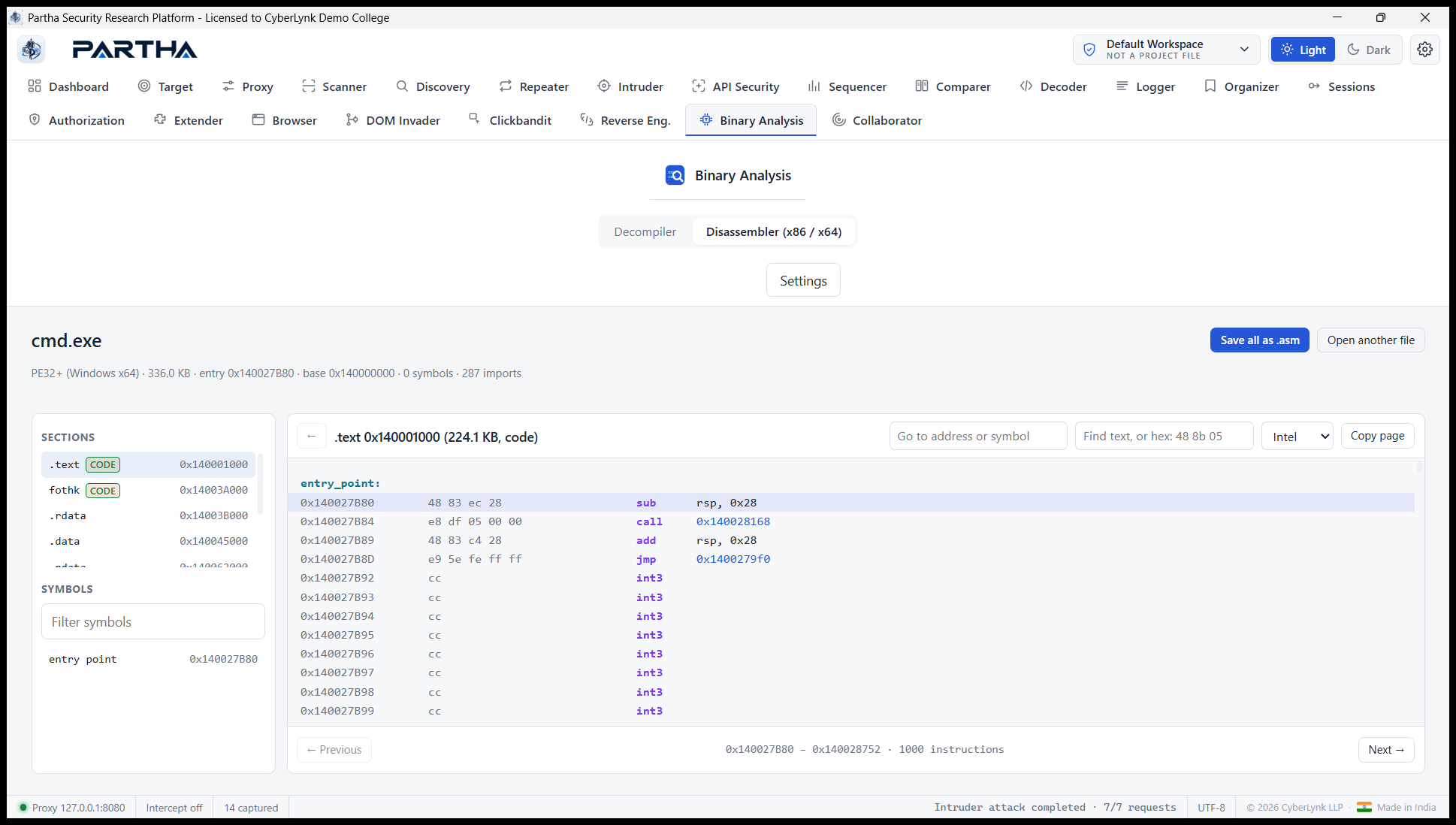
Task: Click Intercept off in status bar
Action: (x=174, y=808)
